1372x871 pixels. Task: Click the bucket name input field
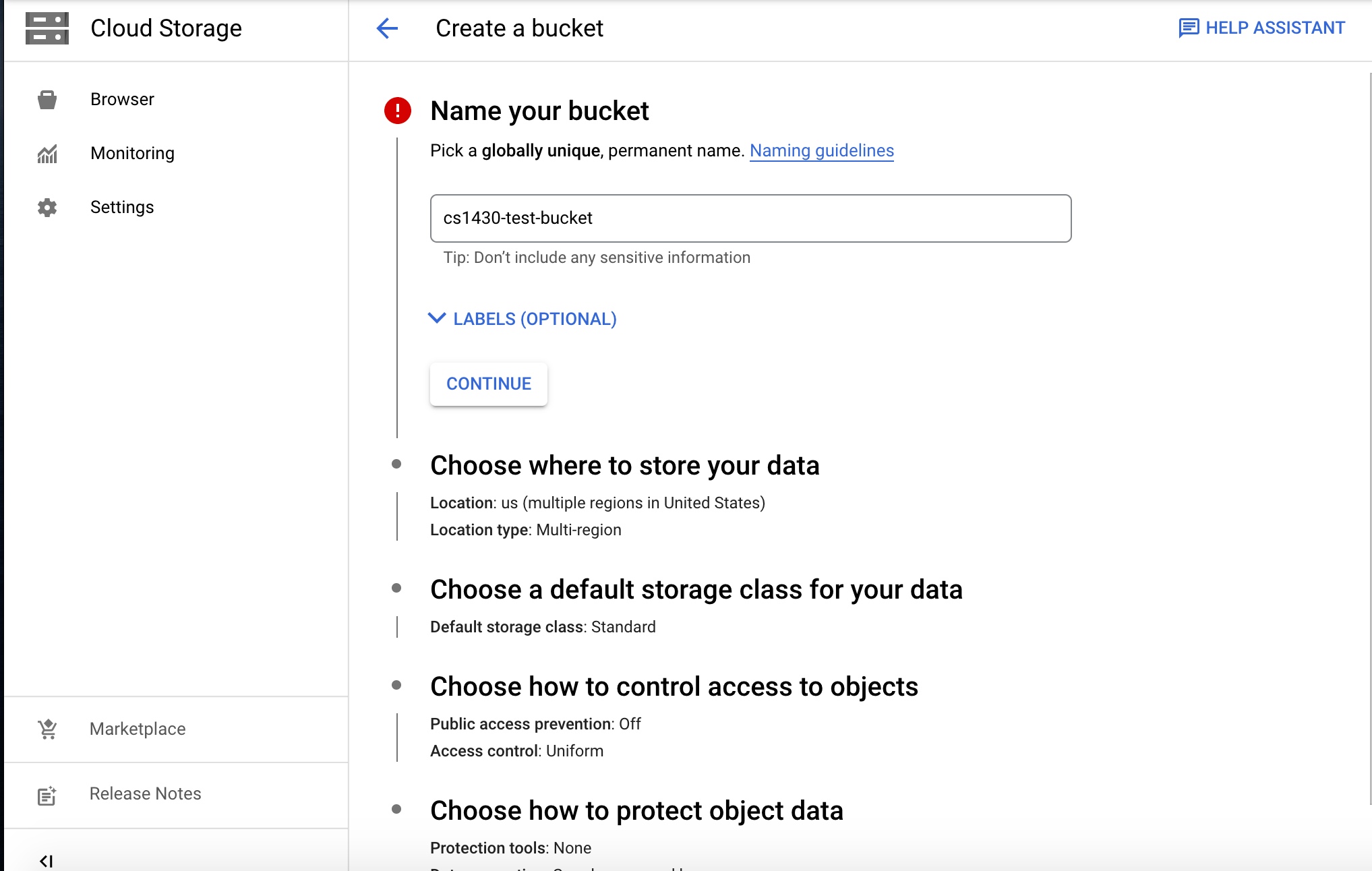point(750,218)
